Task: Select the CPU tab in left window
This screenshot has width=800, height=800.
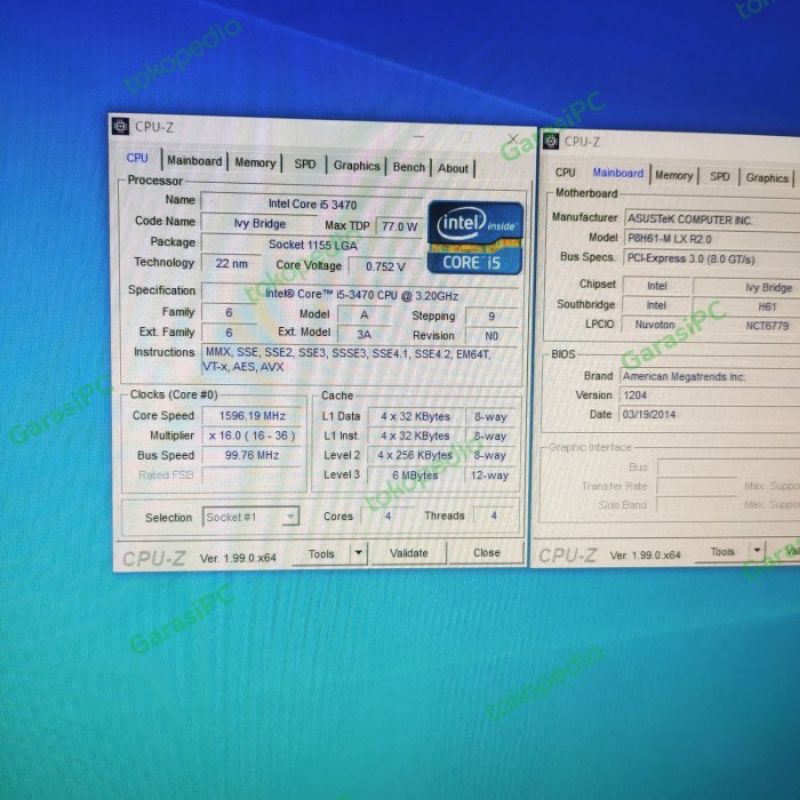Action: click(x=137, y=158)
